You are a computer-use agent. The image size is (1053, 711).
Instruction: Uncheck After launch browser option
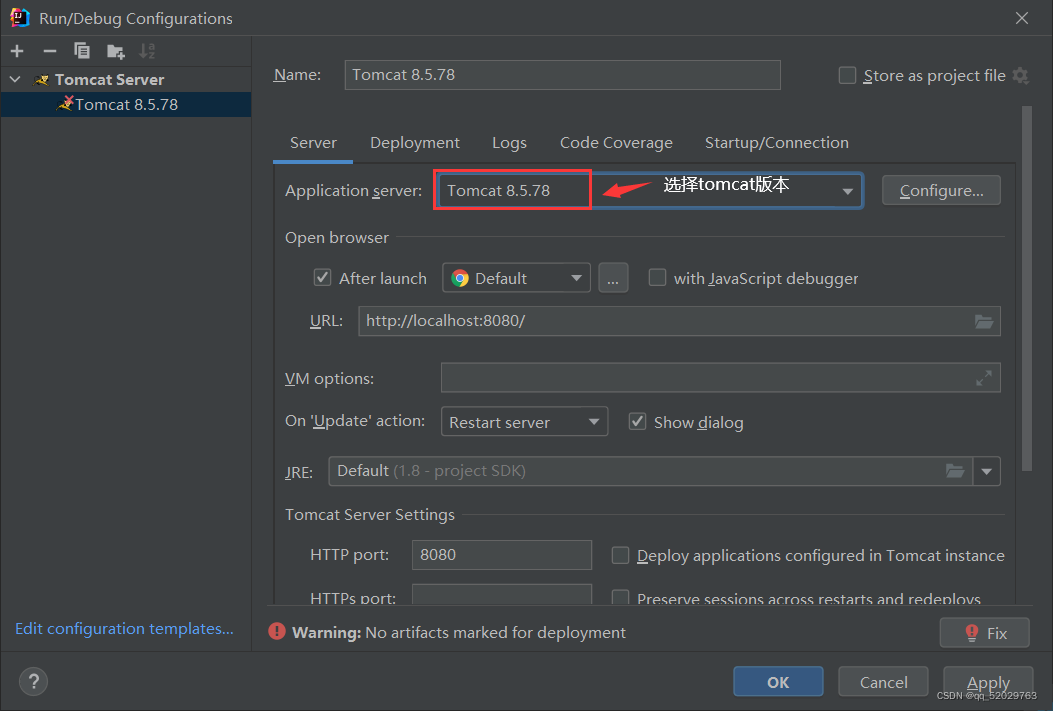322,277
